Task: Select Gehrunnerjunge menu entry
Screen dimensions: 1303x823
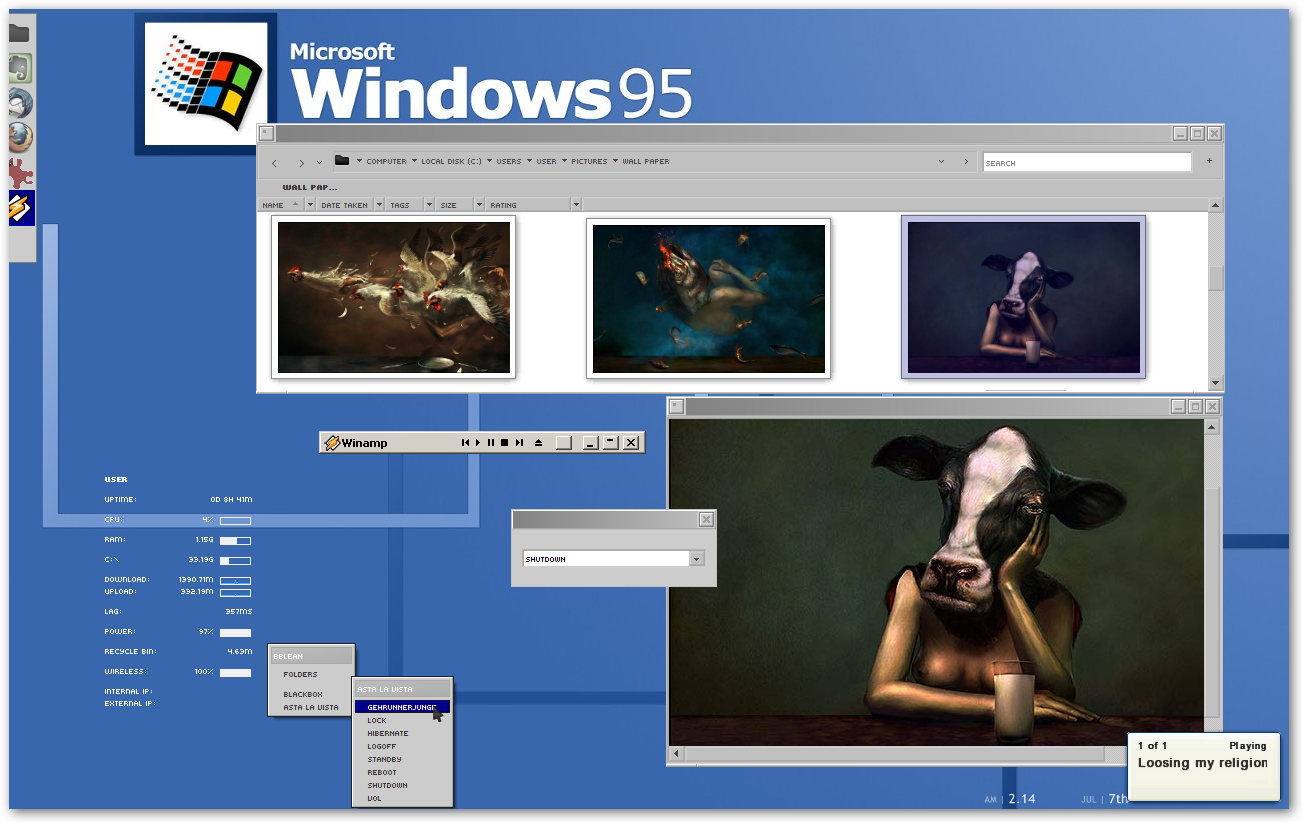Action: pyautogui.click(x=402, y=707)
